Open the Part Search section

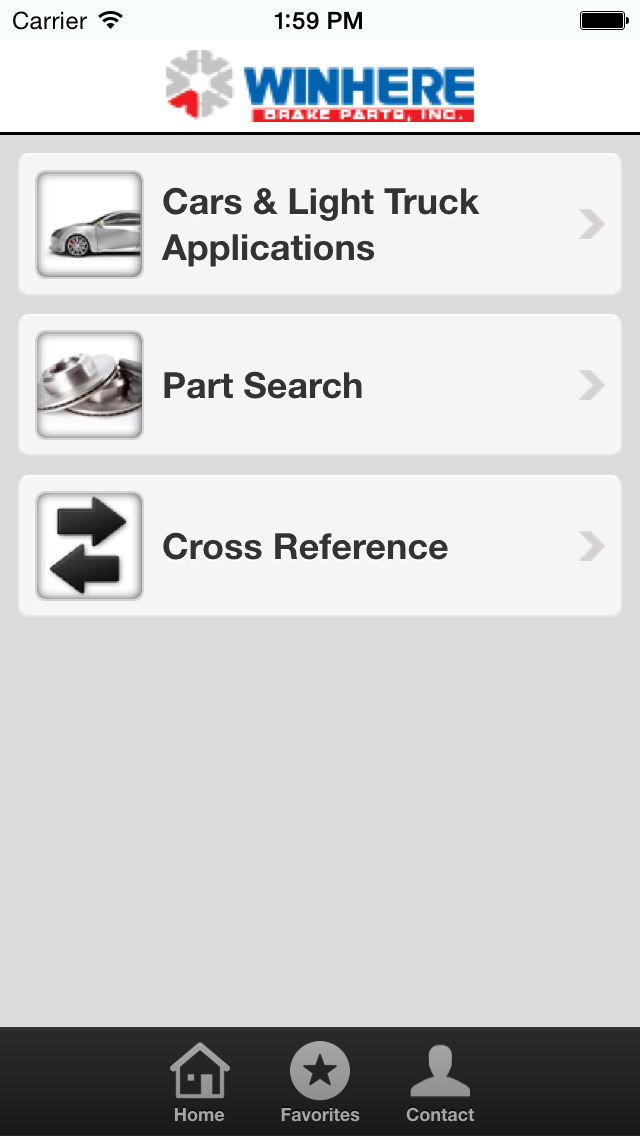[320, 384]
